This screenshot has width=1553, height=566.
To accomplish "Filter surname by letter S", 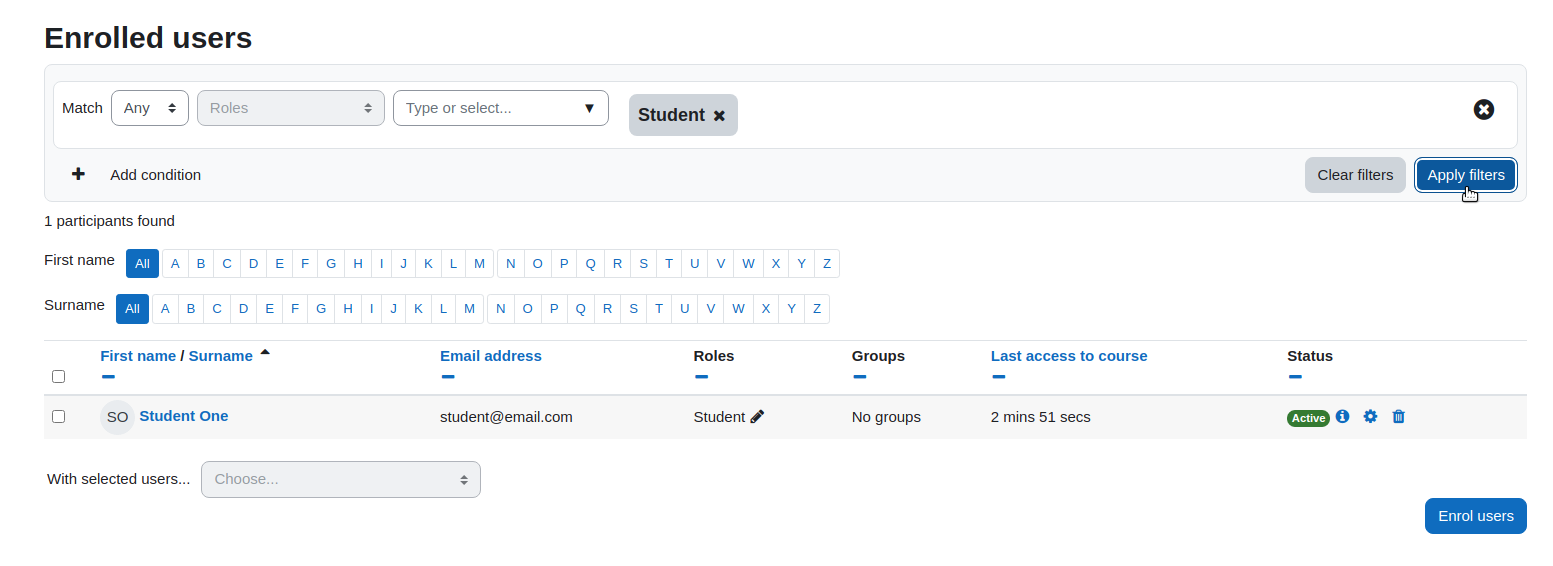I will click(633, 309).
